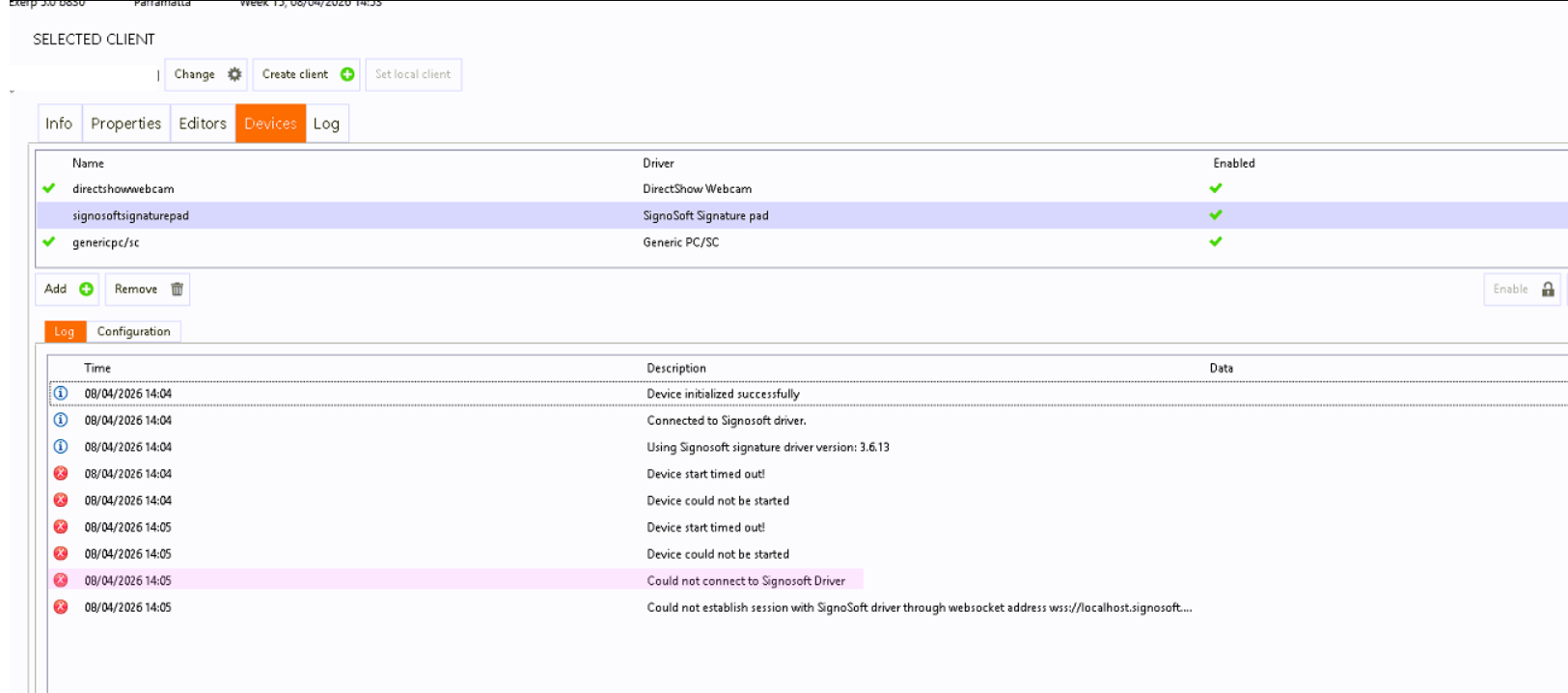Click the padlock icon on Enable button
Screen dimensions: 1568x693
coord(1548,290)
